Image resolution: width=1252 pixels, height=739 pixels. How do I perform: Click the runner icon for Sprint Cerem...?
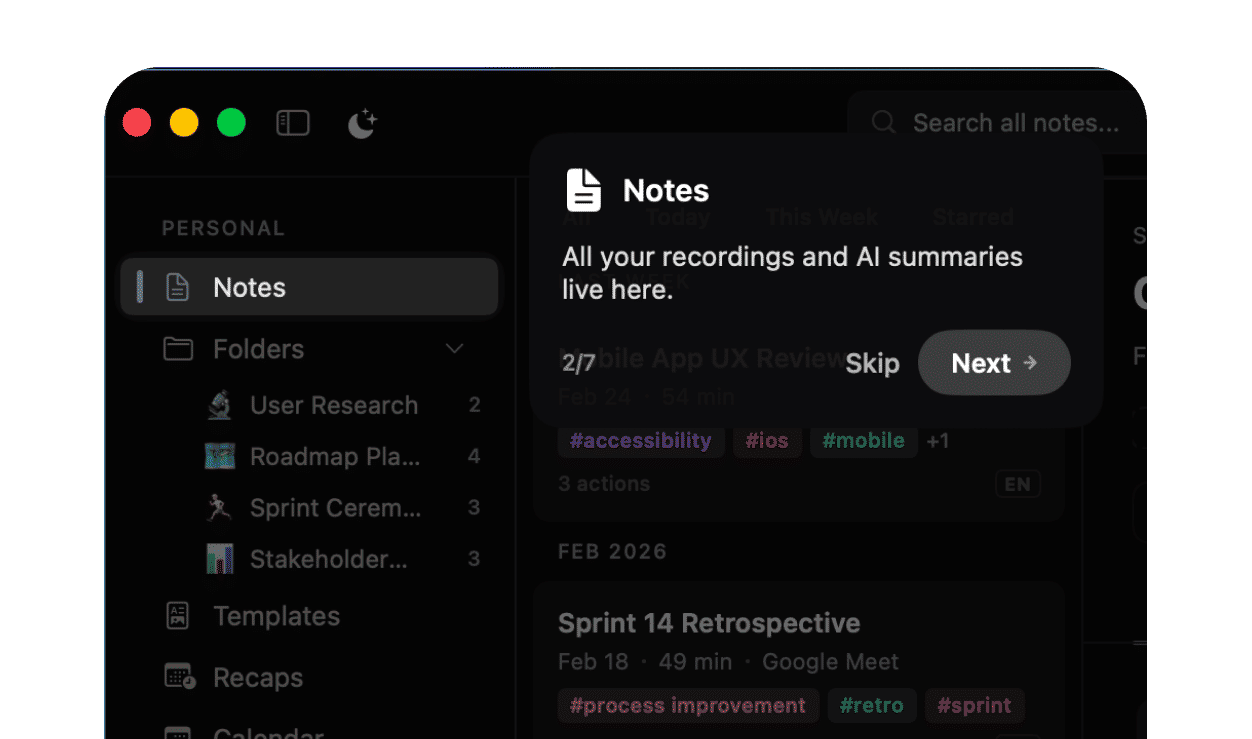[219, 508]
